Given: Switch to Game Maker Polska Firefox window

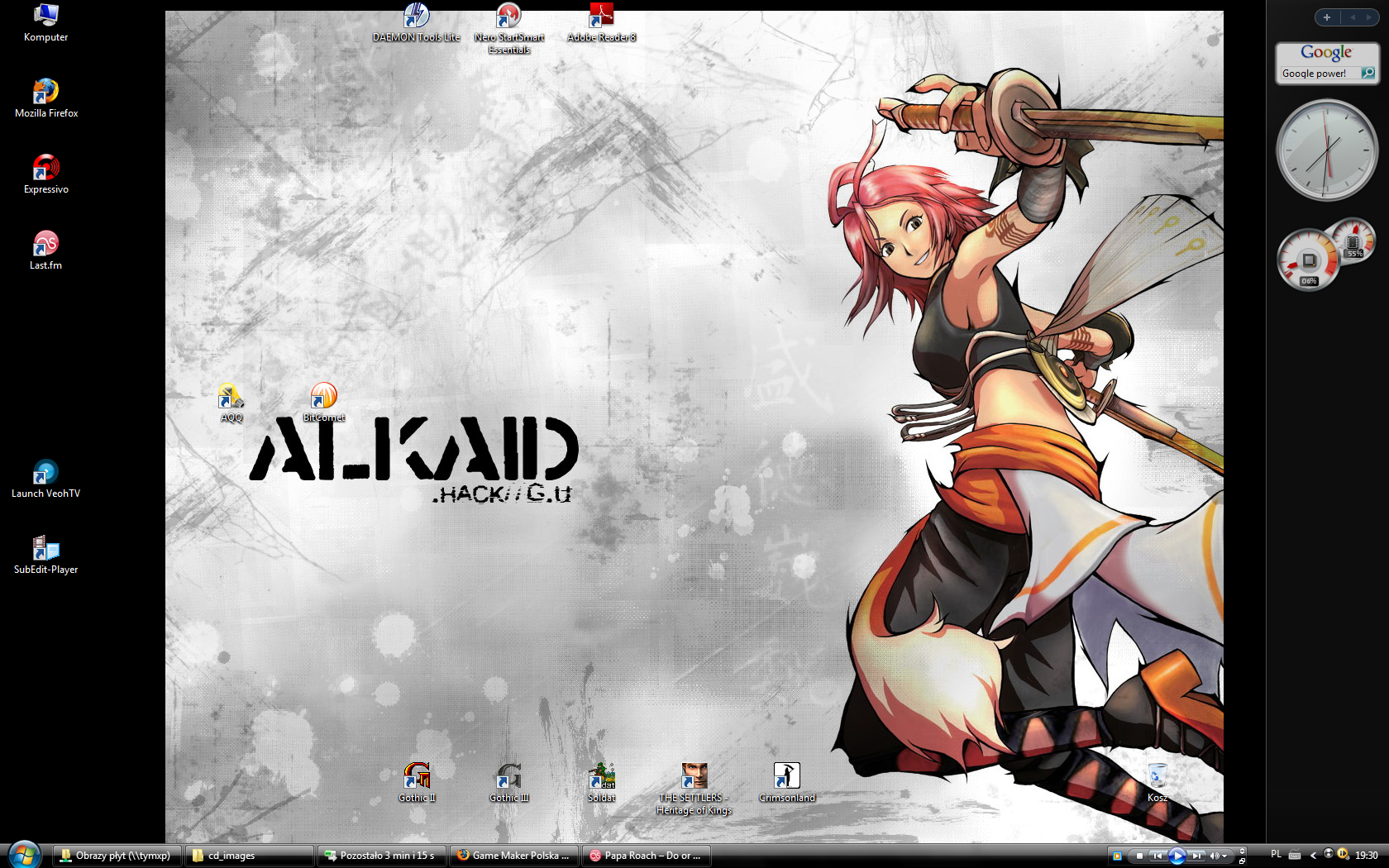Looking at the screenshot, I should [513, 856].
